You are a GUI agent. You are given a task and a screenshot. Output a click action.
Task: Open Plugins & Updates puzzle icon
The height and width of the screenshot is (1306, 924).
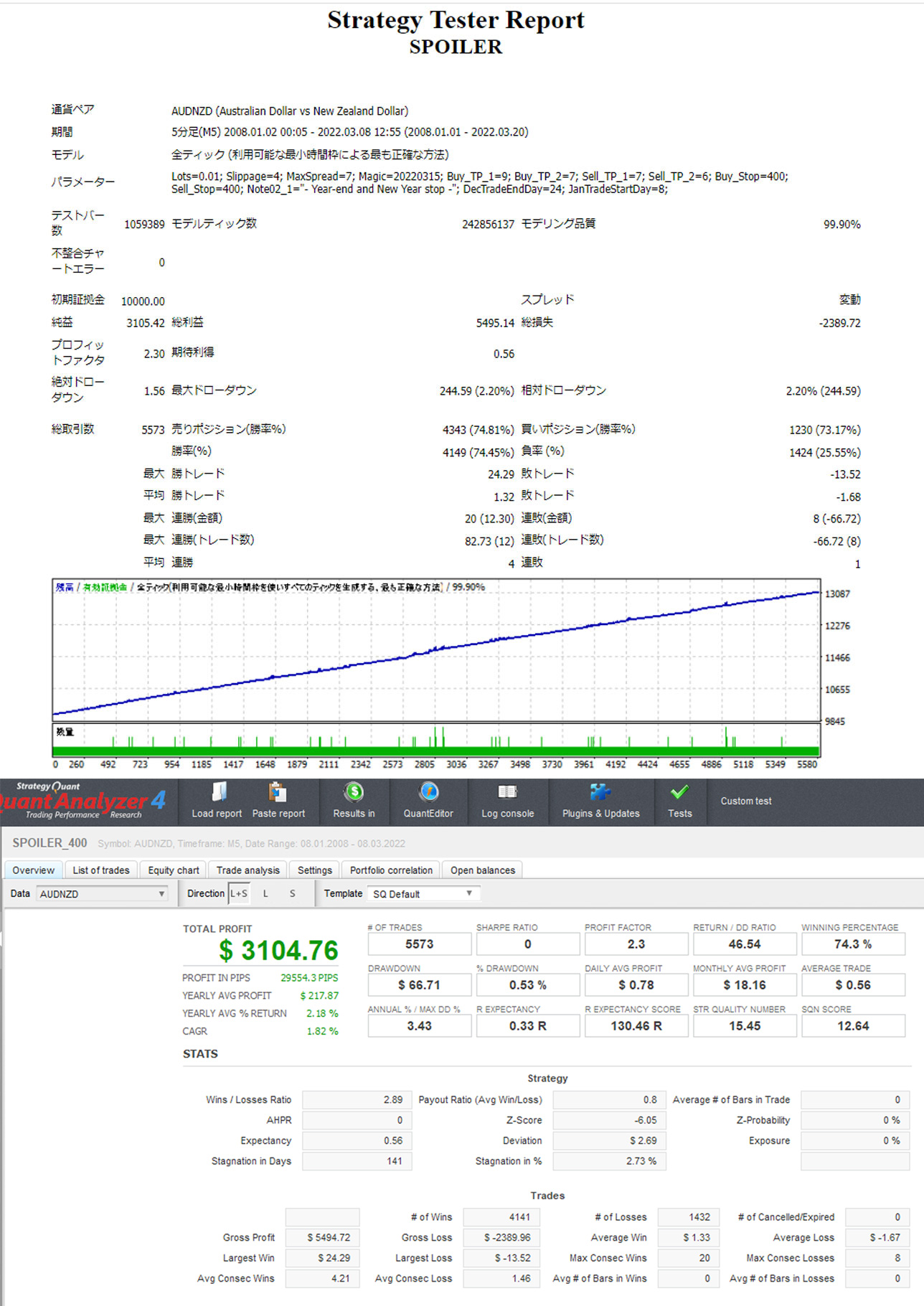pos(600,792)
